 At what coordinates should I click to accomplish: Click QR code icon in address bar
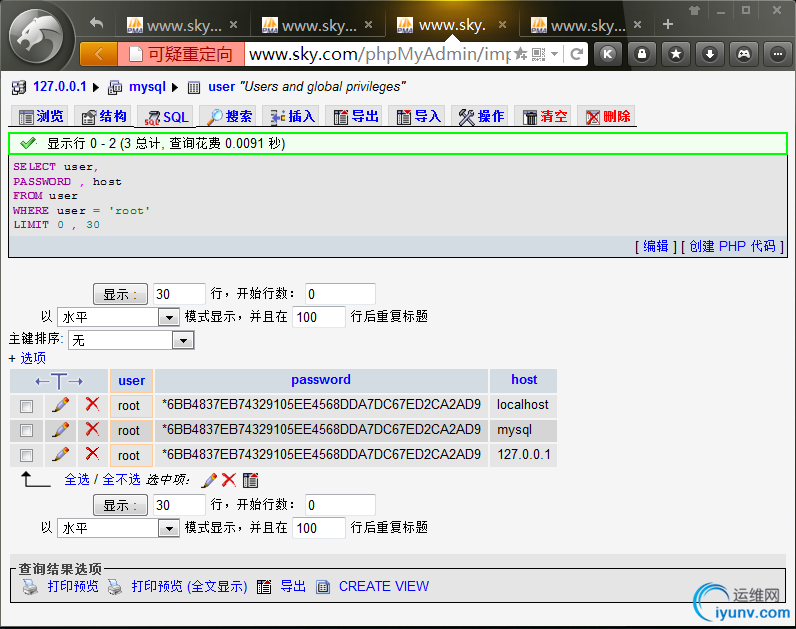pos(539,54)
